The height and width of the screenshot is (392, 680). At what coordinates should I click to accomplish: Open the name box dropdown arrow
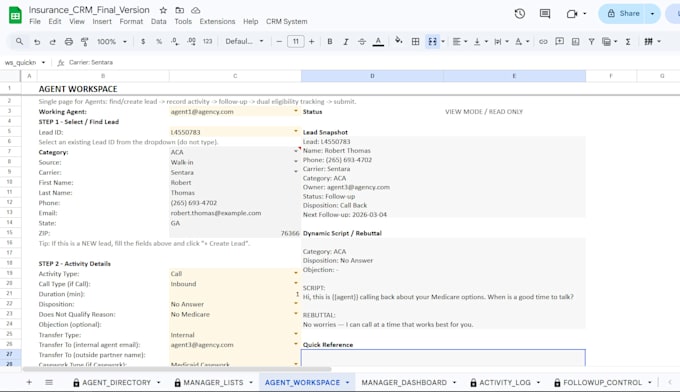coord(43,62)
